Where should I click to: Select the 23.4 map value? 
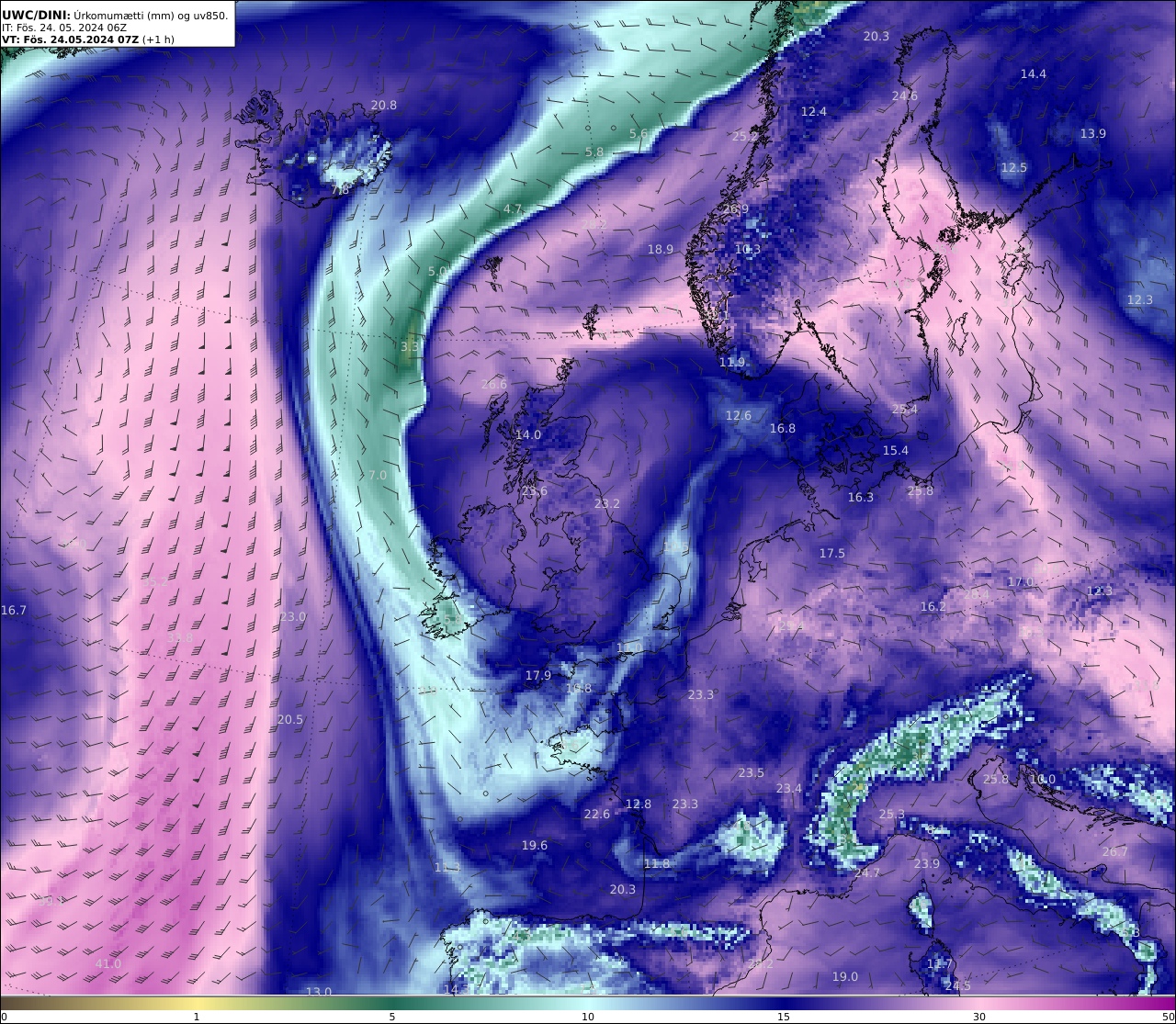tap(789, 789)
